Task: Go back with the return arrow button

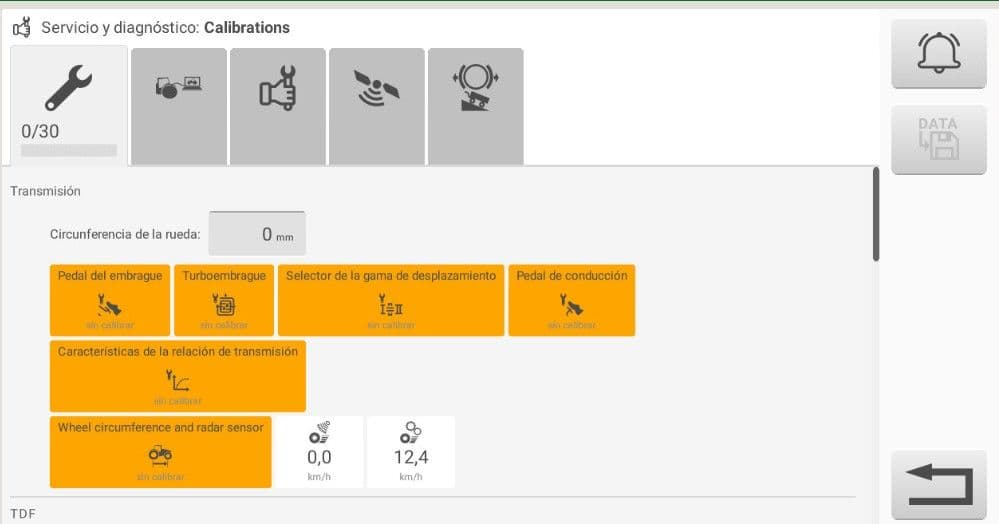Action: (x=938, y=484)
